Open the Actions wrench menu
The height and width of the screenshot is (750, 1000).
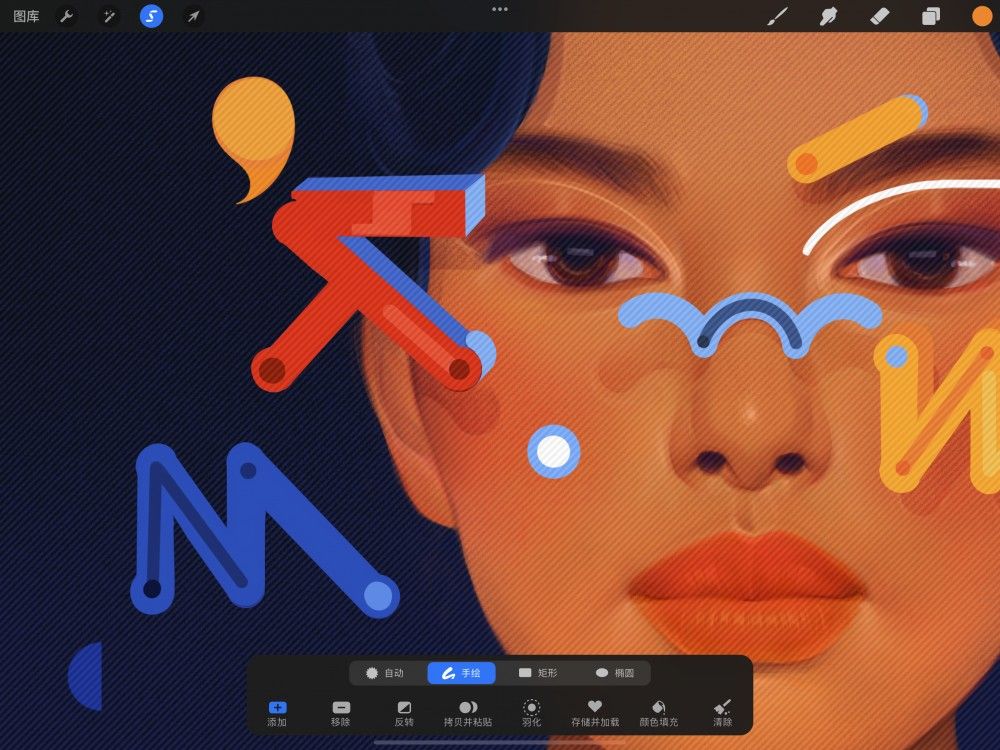click(66, 15)
